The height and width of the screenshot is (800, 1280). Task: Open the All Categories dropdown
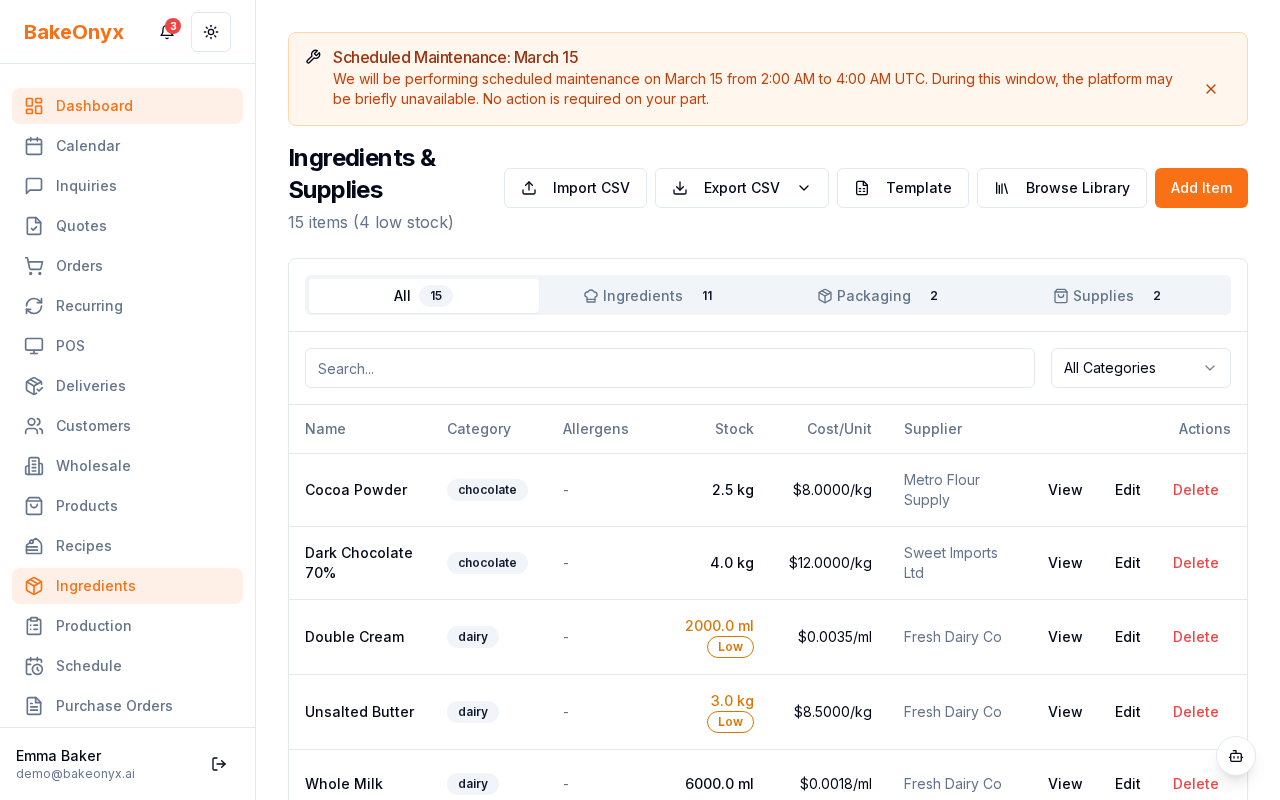click(1140, 368)
